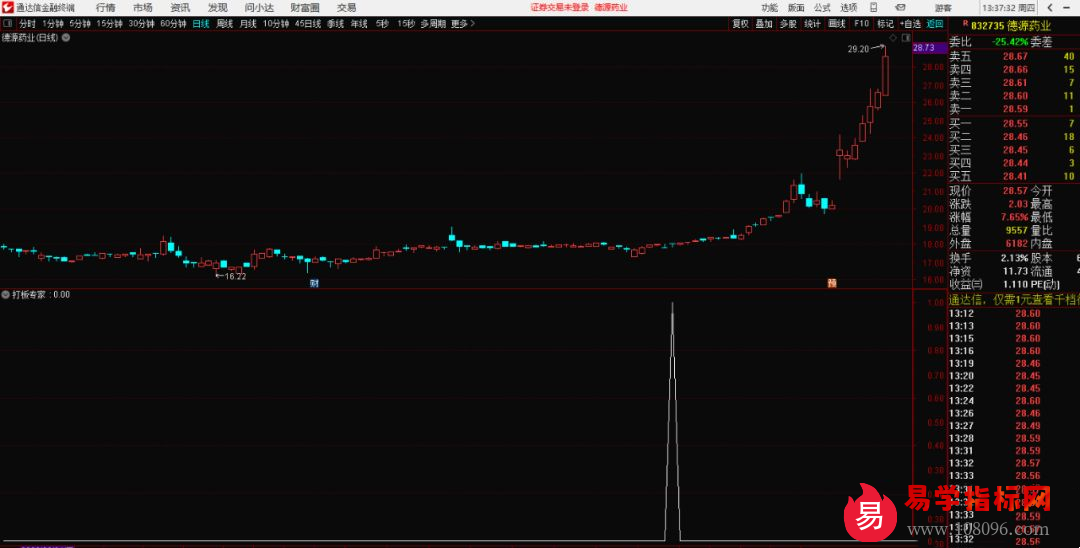Click the orange 预 marker below the candles
Image resolution: width=1080 pixels, height=548 pixels.
click(x=832, y=282)
